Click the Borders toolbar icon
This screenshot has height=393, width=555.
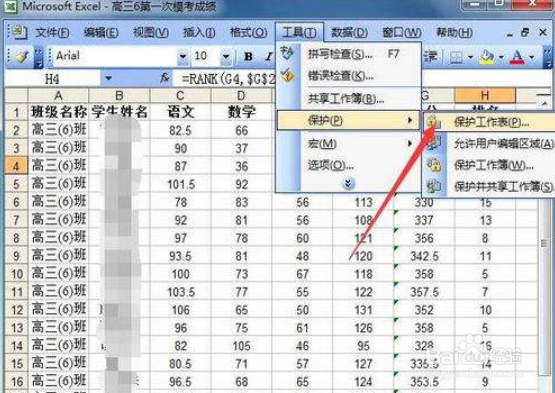(456, 57)
